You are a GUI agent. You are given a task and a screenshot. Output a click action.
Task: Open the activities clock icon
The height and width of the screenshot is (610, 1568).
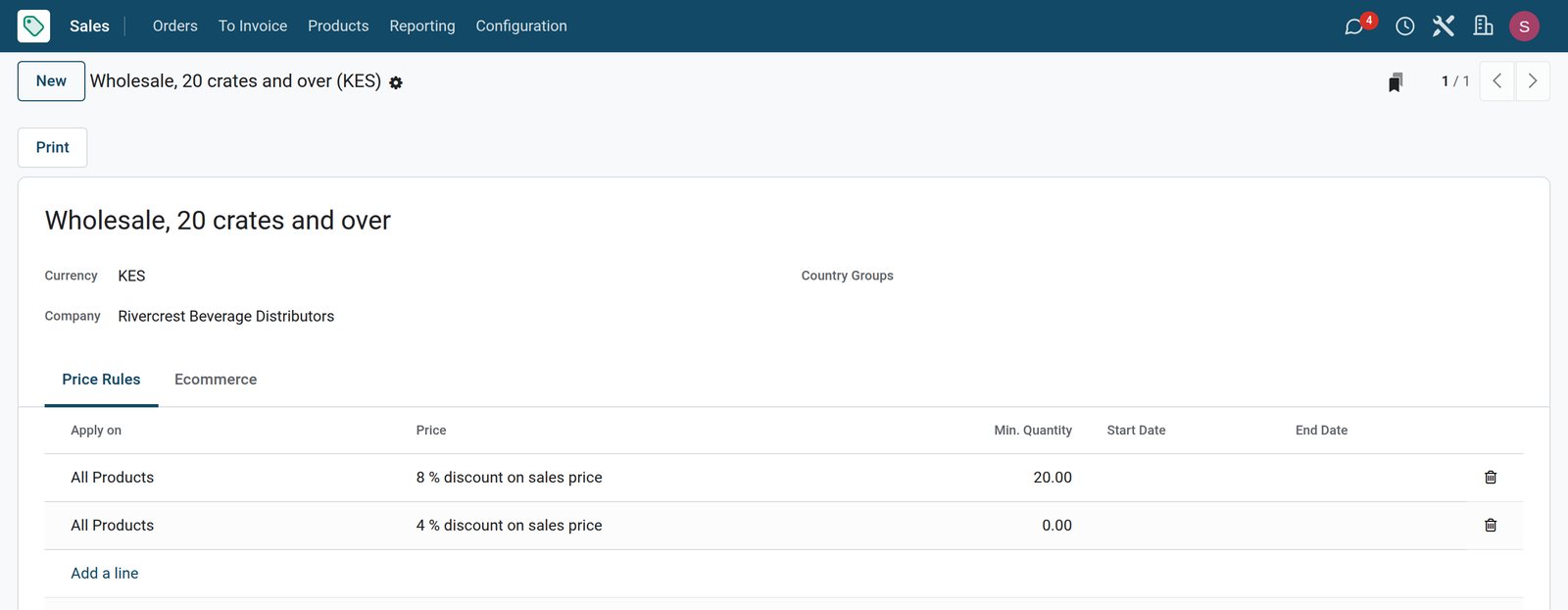[1404, 26]
